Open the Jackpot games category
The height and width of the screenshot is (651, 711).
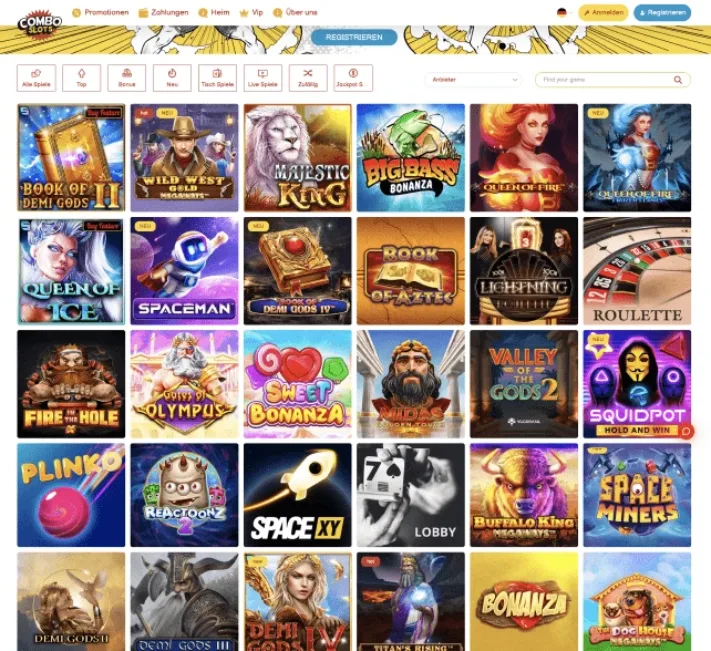pos(353,78)
